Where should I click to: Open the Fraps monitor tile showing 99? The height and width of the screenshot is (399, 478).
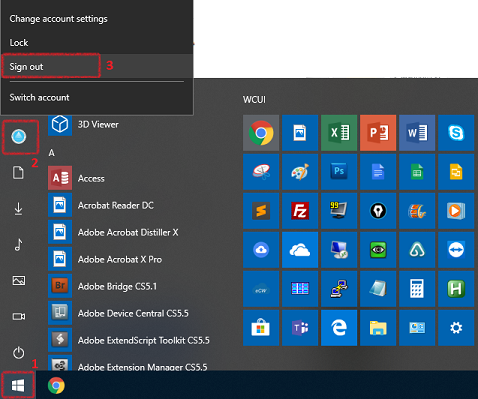coord(339,211)
